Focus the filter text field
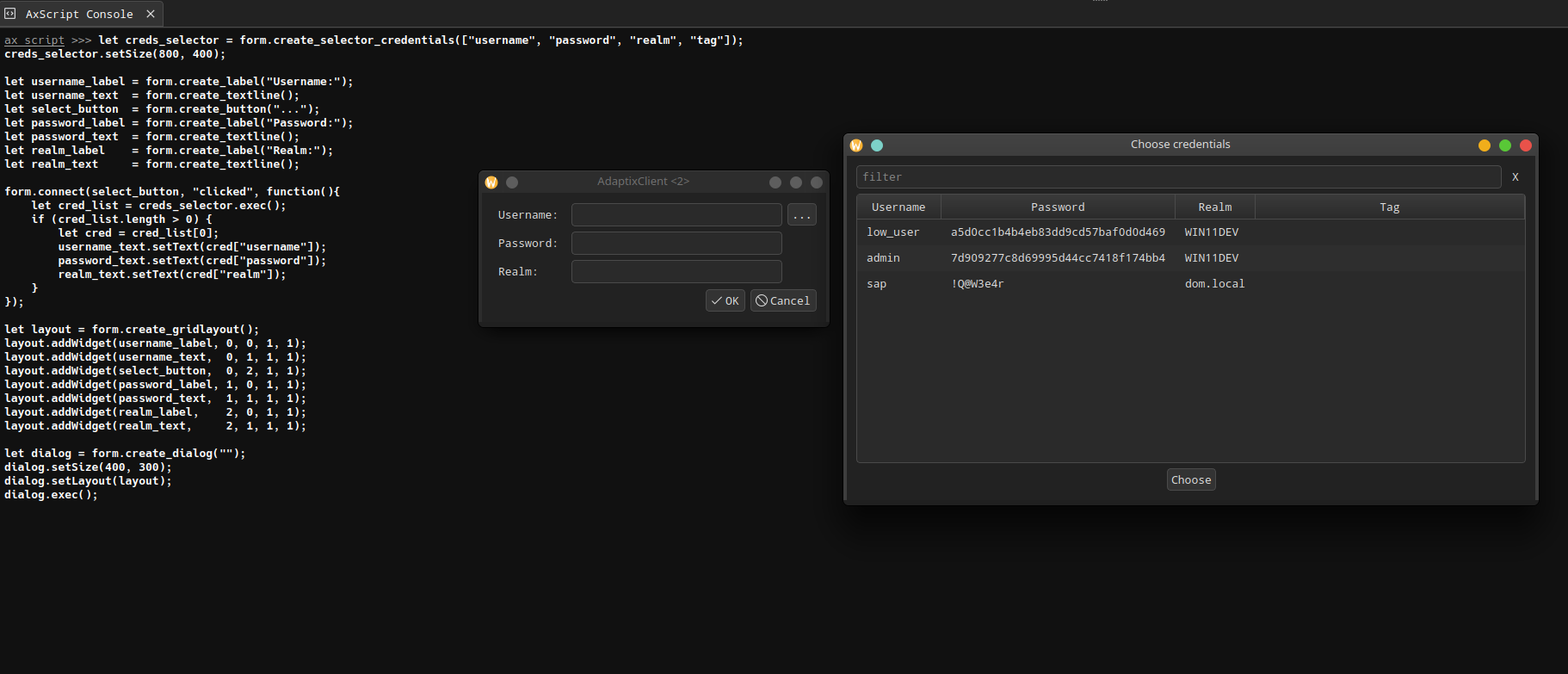1568x674 pixels. 1178,177
